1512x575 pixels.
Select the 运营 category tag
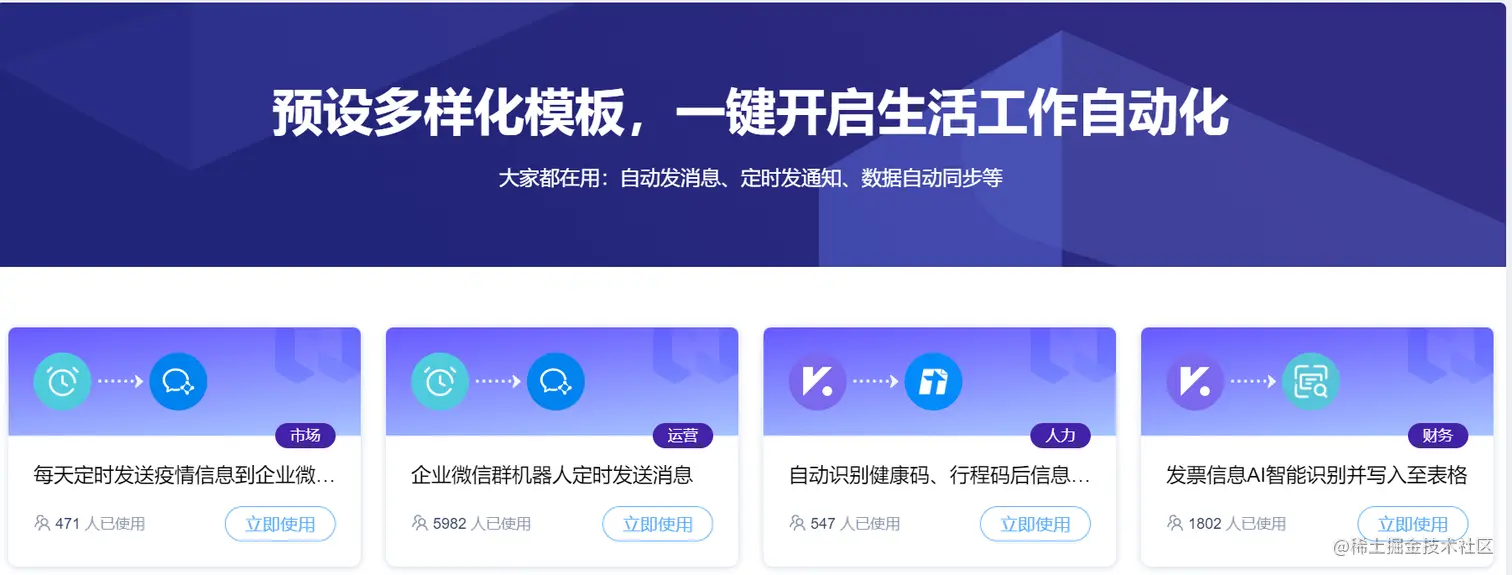[x=683, y=435]
